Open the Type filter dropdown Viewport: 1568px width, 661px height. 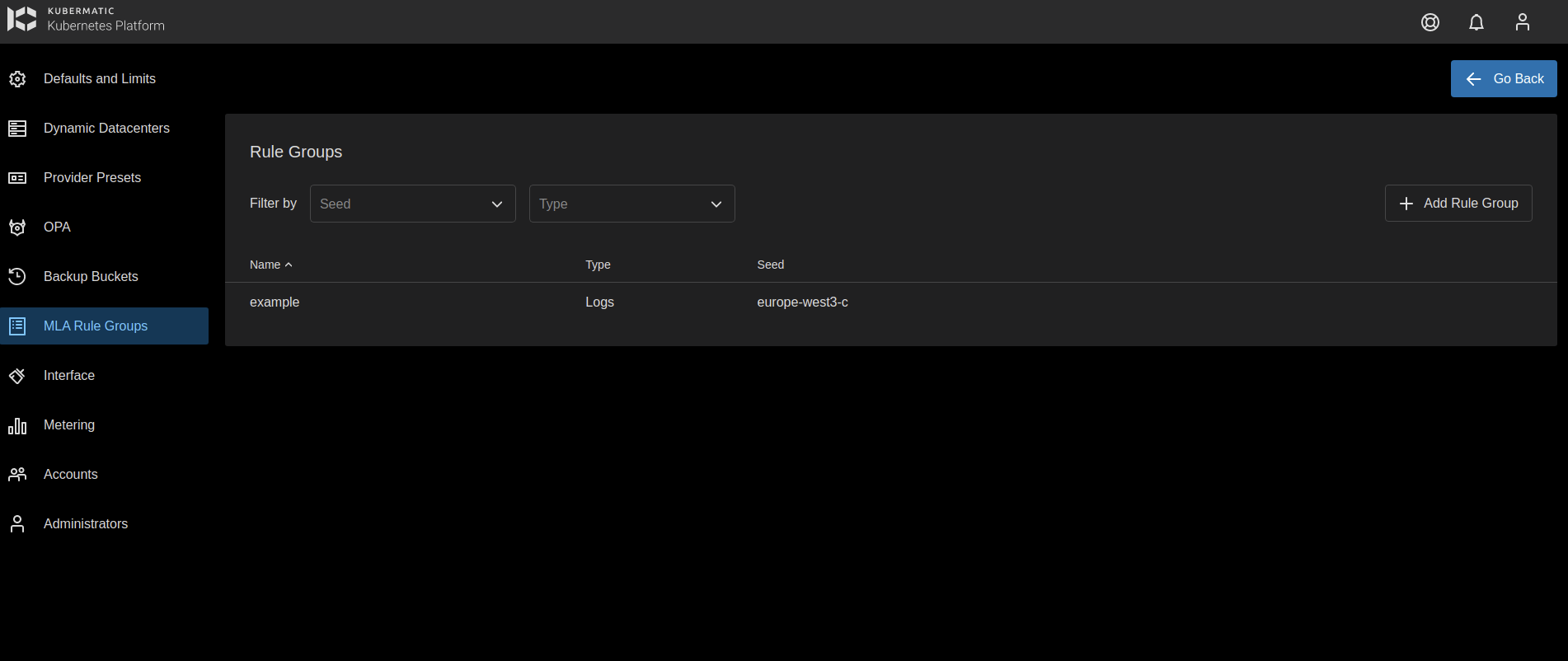coord(632,204)
